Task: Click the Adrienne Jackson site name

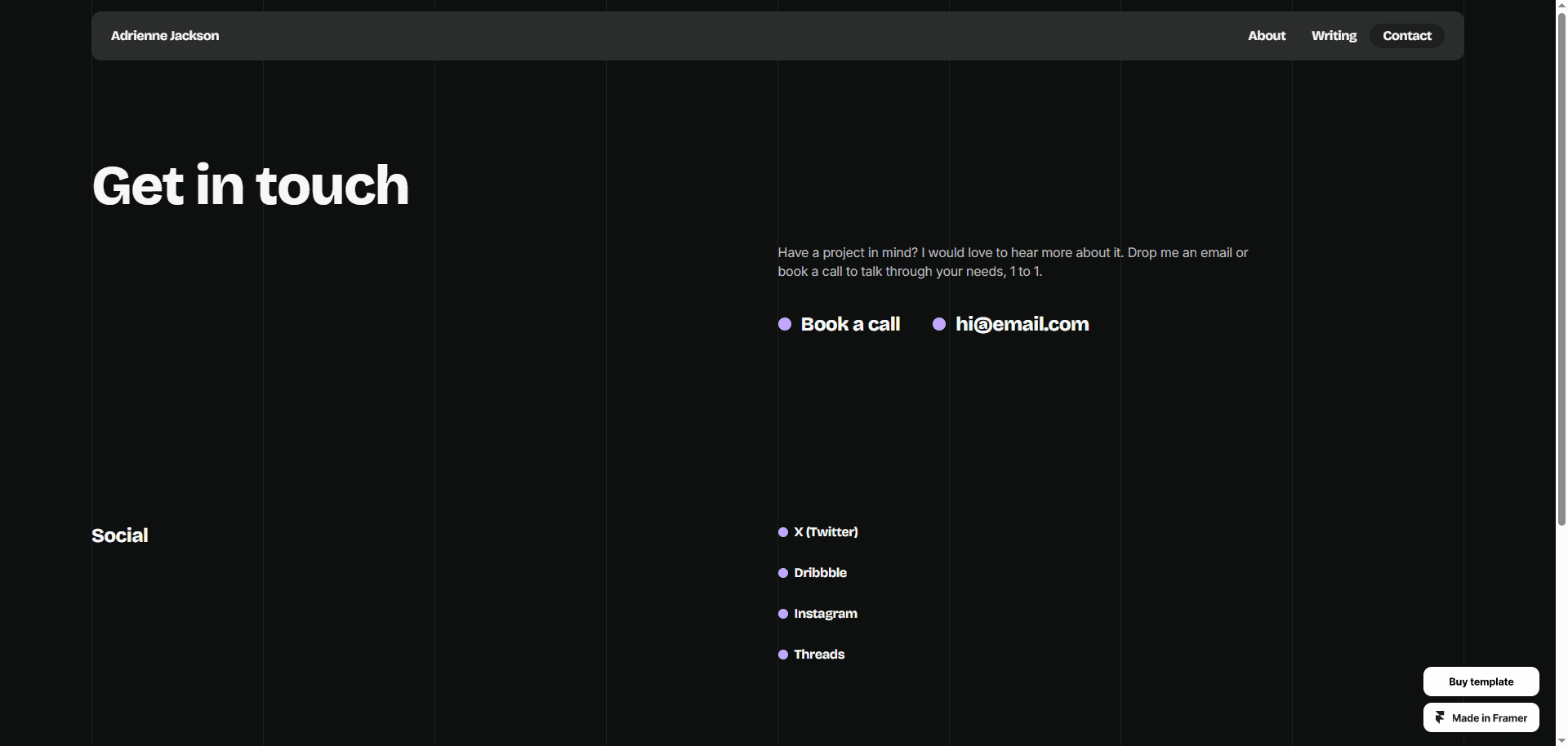Action: click(x=165, y=36)
